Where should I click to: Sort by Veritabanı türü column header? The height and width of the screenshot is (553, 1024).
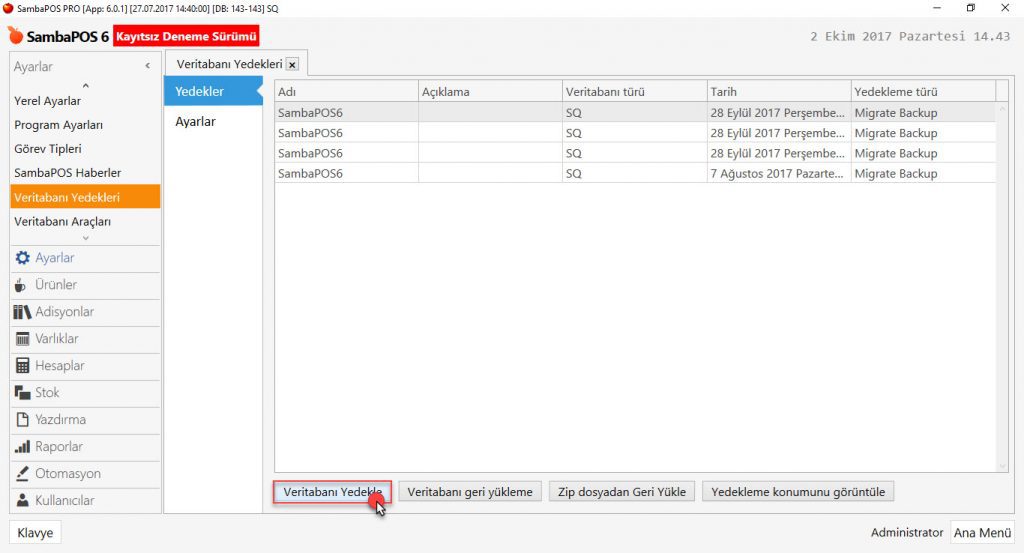[x=634, y=91]
